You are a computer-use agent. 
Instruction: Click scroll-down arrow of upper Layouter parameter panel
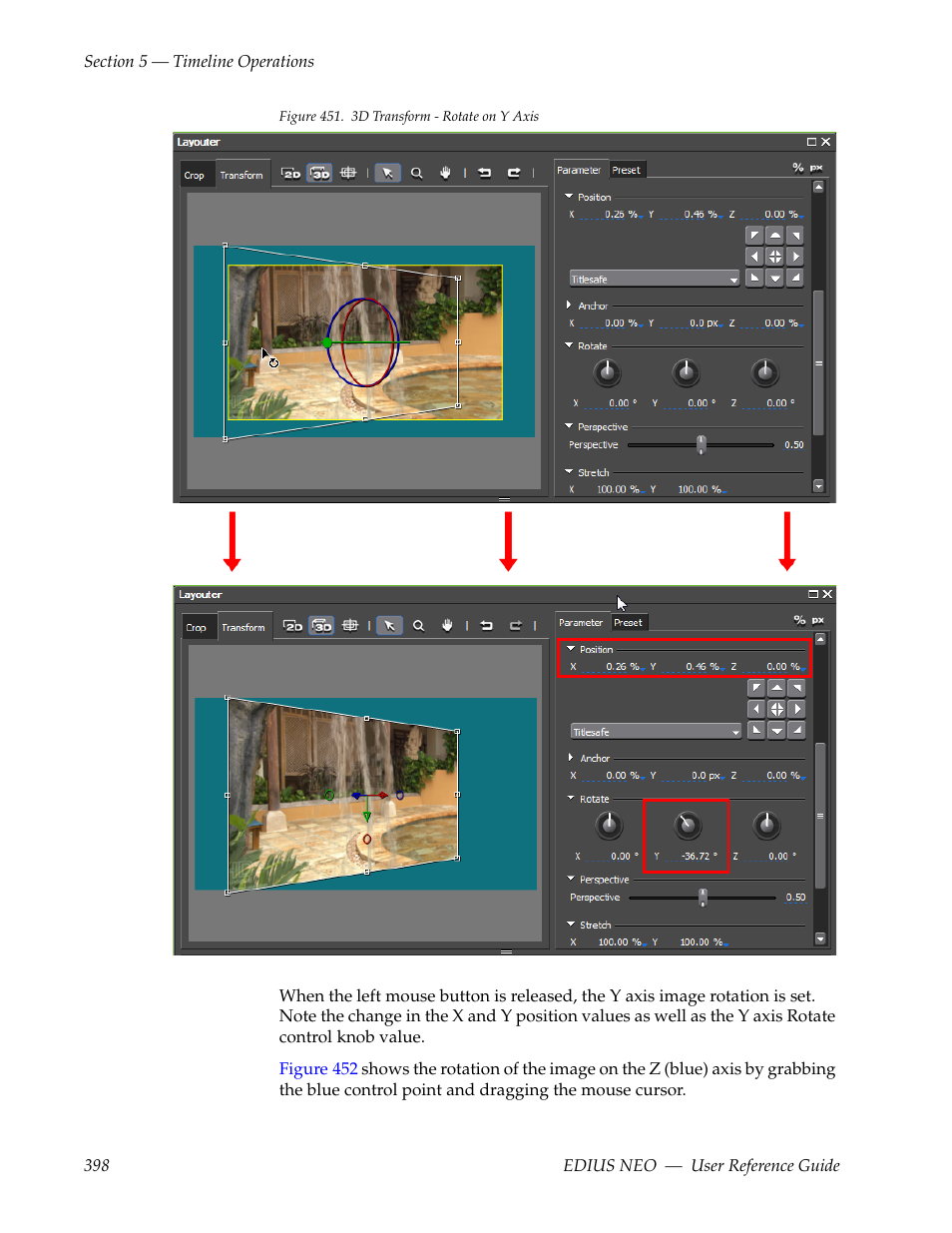[x=818, y=486]
